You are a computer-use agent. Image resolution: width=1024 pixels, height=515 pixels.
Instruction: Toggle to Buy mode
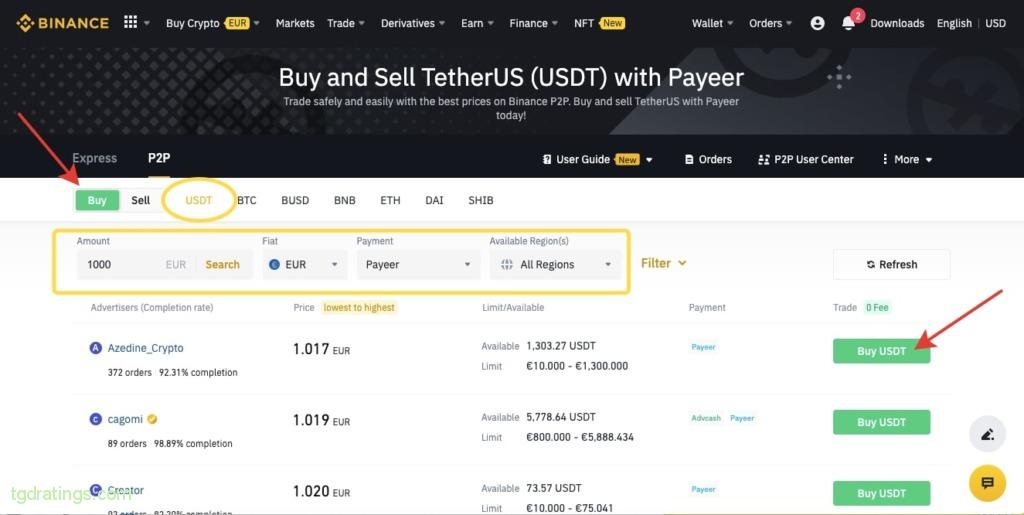point(97,200)
